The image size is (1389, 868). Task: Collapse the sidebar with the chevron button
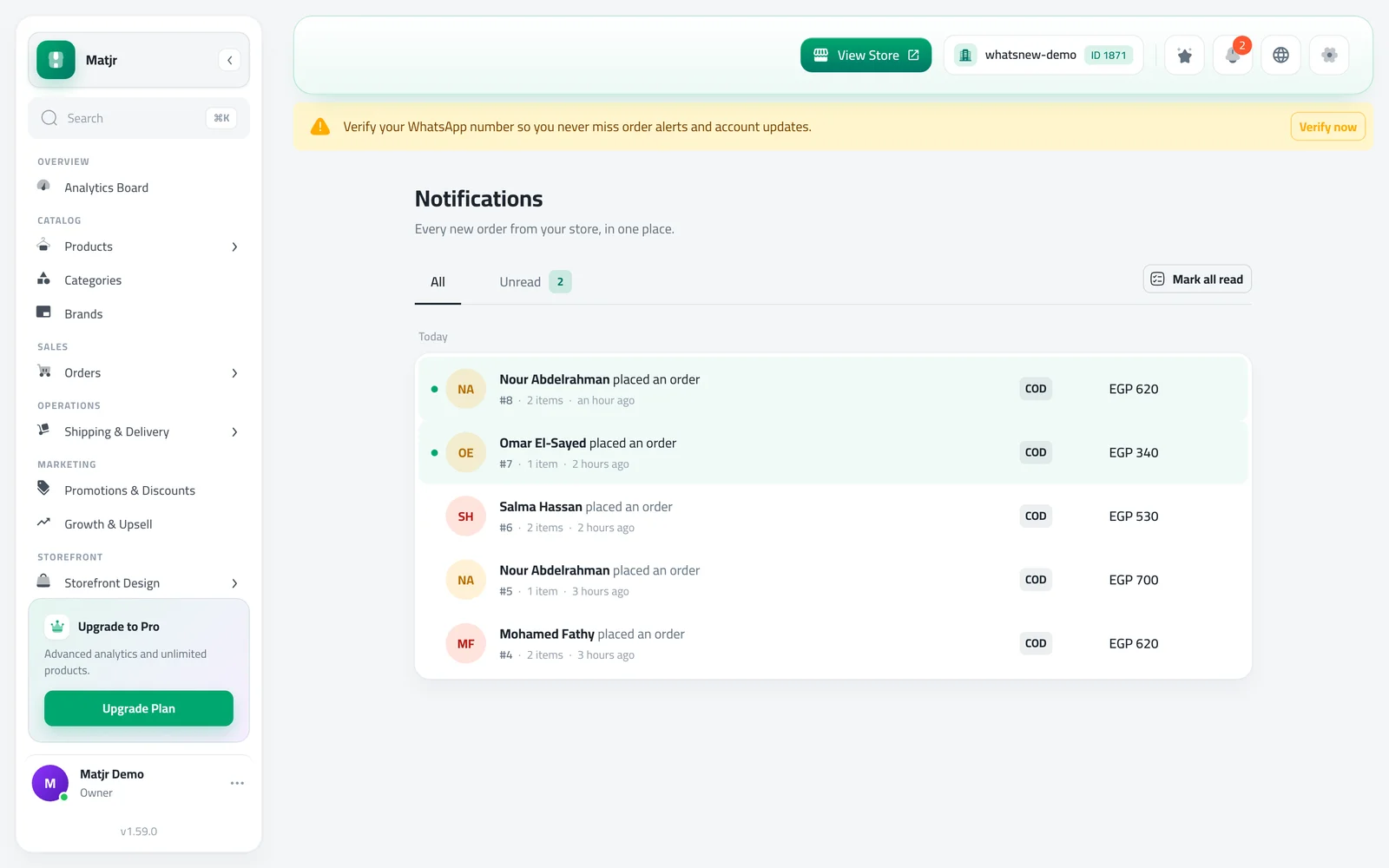[229, 60]
